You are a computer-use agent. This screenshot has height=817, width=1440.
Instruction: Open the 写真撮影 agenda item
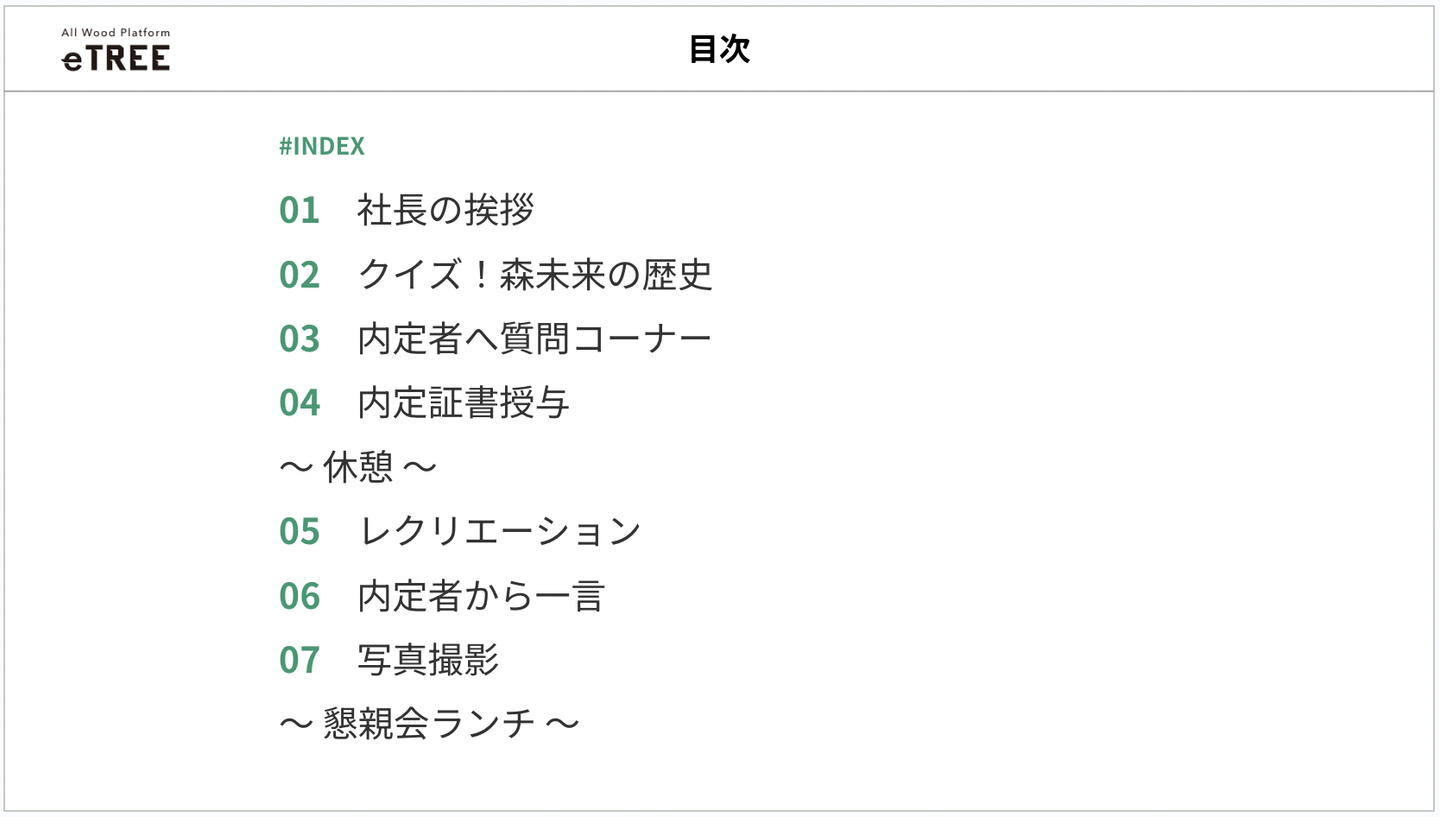point(428,659)
